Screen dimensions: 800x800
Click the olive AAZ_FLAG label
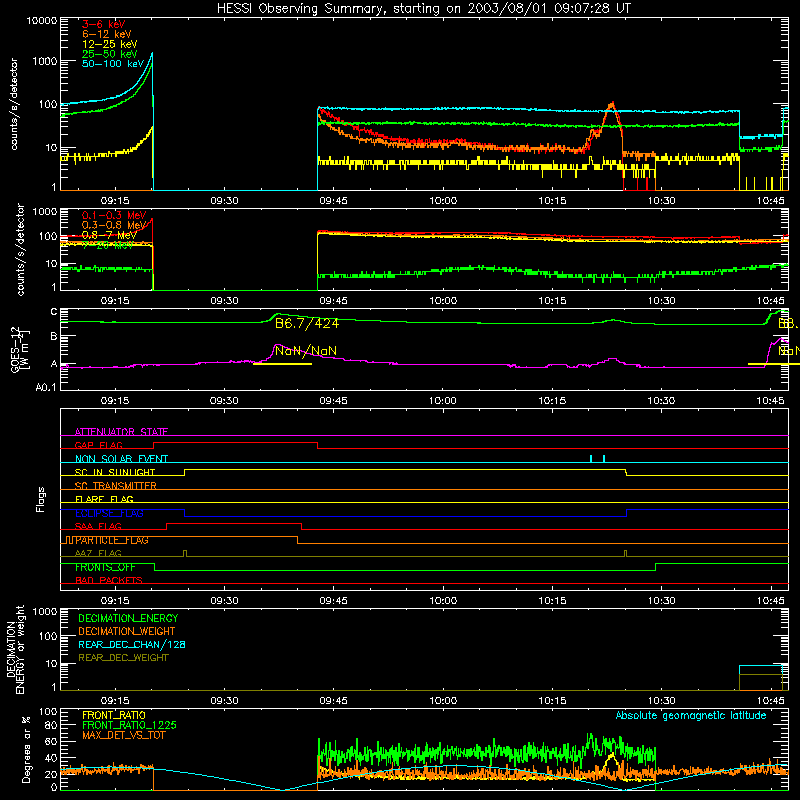click(98, 554)
